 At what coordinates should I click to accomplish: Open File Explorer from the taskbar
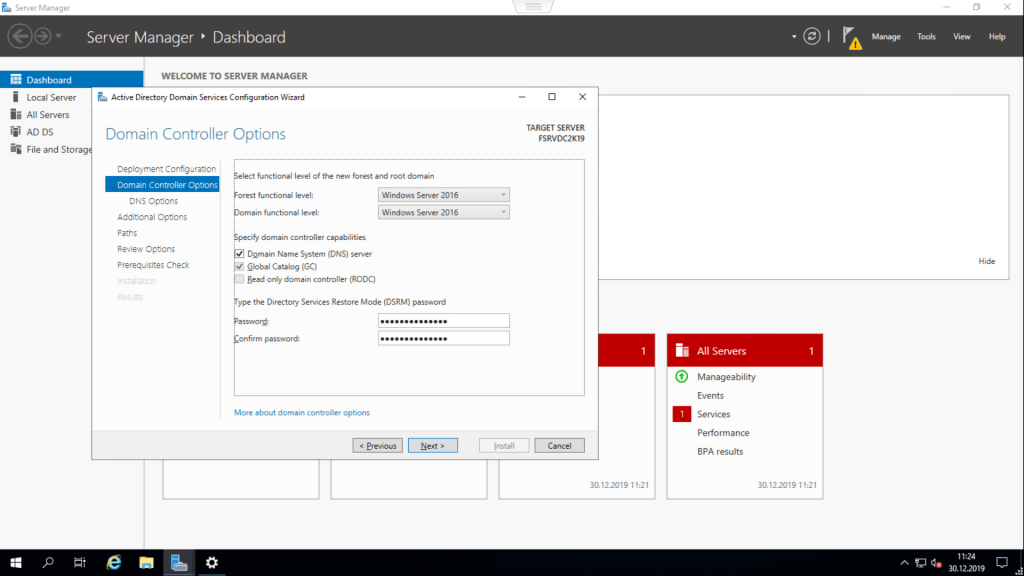pos(146,562)
